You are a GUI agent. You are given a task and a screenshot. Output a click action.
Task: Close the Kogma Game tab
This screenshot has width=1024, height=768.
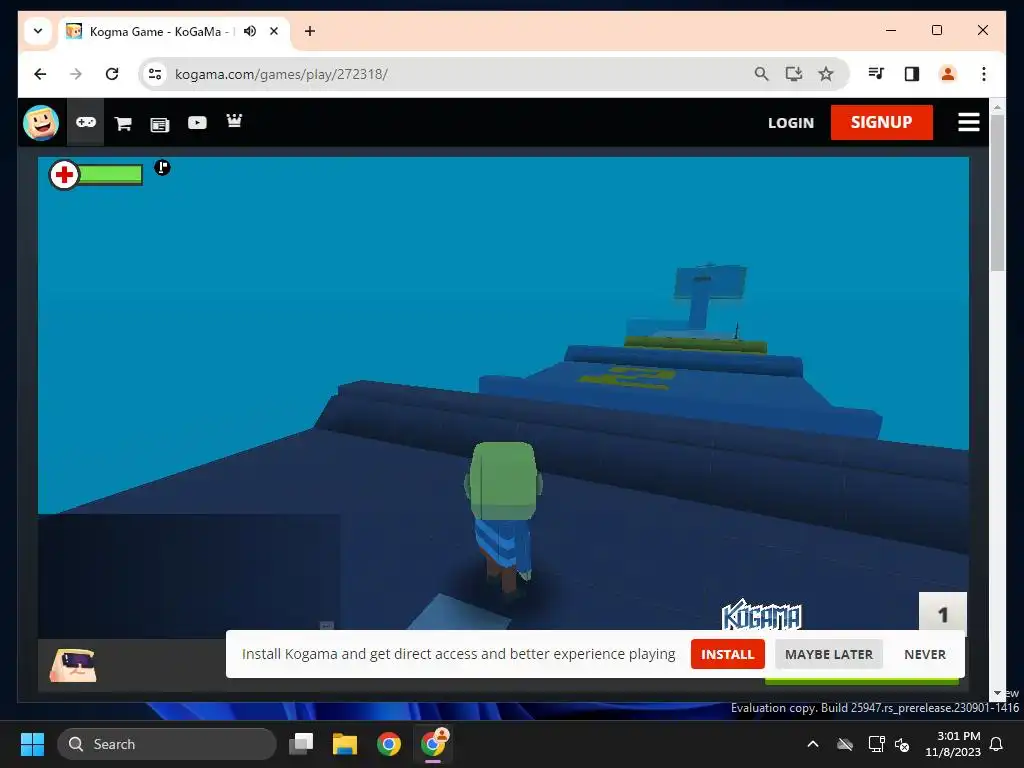274,31
